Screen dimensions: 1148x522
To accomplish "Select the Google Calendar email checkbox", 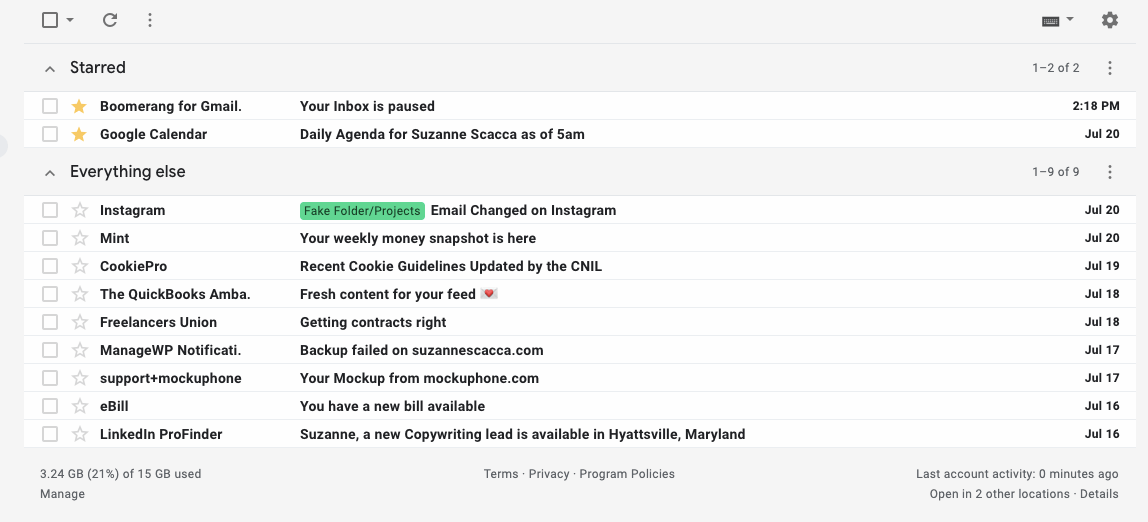I will tap(50, 134).
